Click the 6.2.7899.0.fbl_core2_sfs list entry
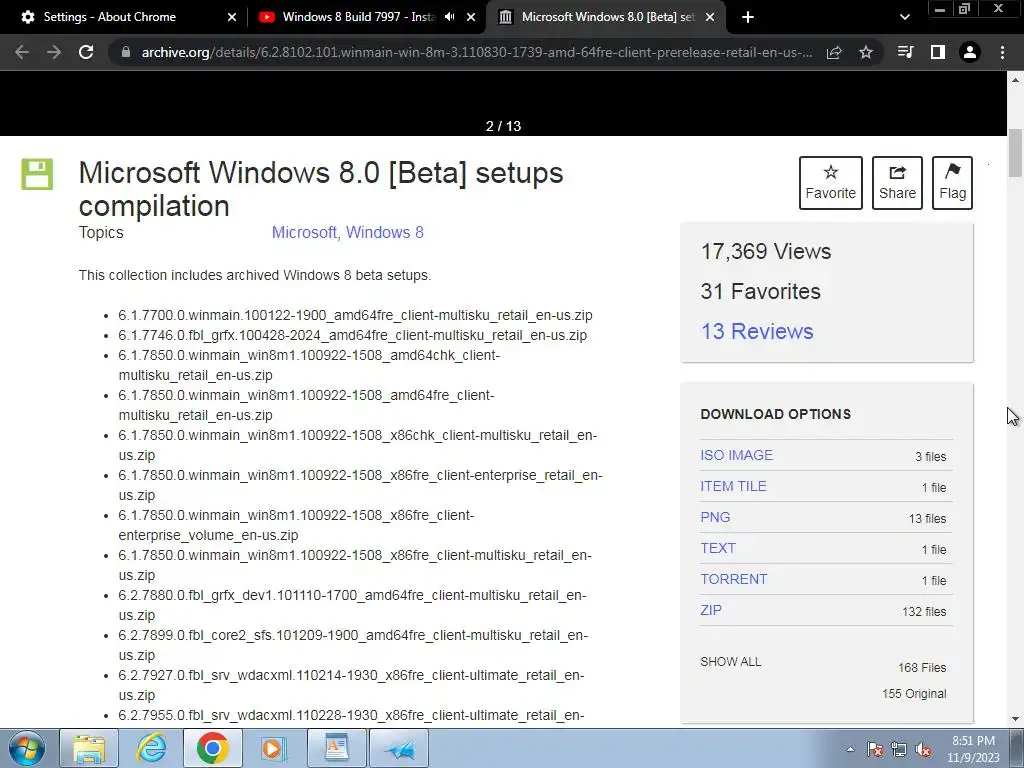 click(353, 645)
